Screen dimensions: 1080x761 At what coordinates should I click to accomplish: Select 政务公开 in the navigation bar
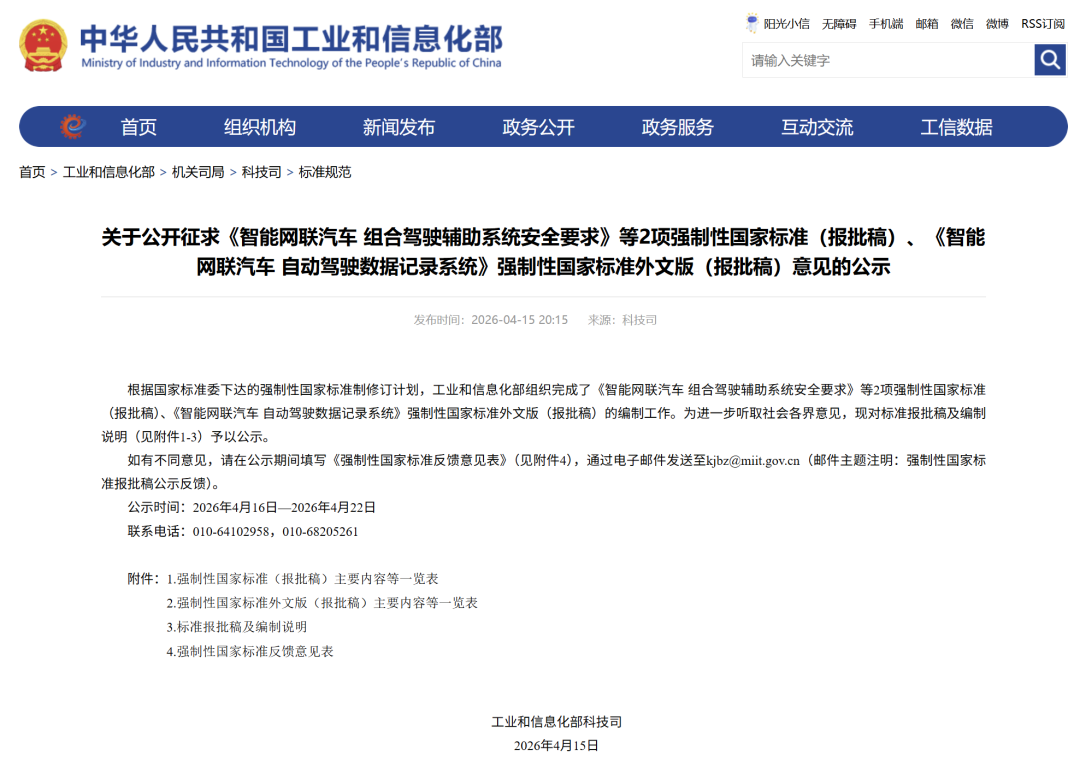point(538,127)
